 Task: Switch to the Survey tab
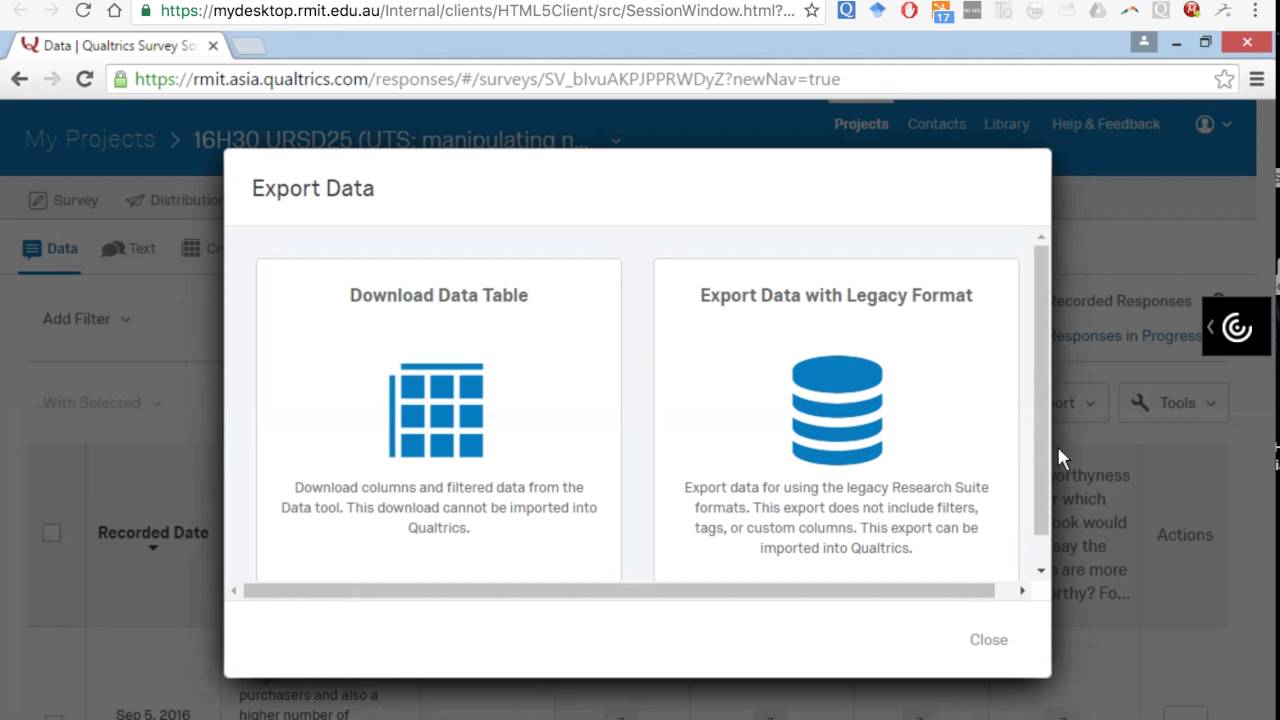[x=64, y=200]
